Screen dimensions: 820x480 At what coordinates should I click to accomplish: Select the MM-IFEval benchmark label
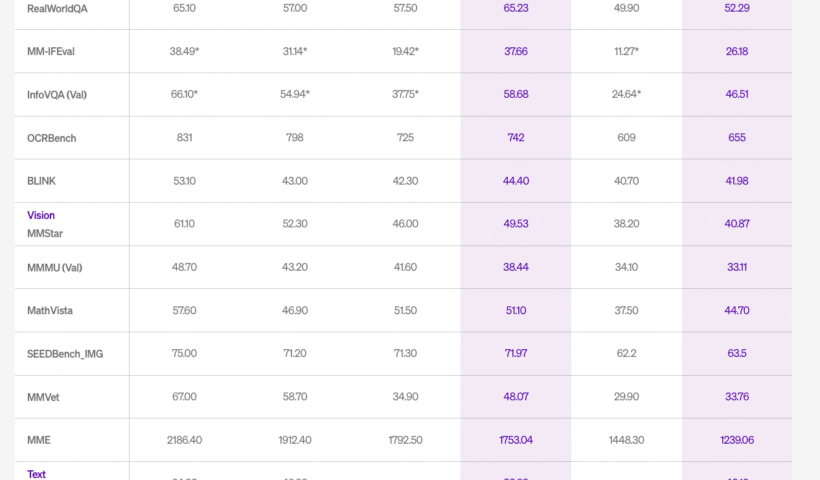[x=51, y=51]
